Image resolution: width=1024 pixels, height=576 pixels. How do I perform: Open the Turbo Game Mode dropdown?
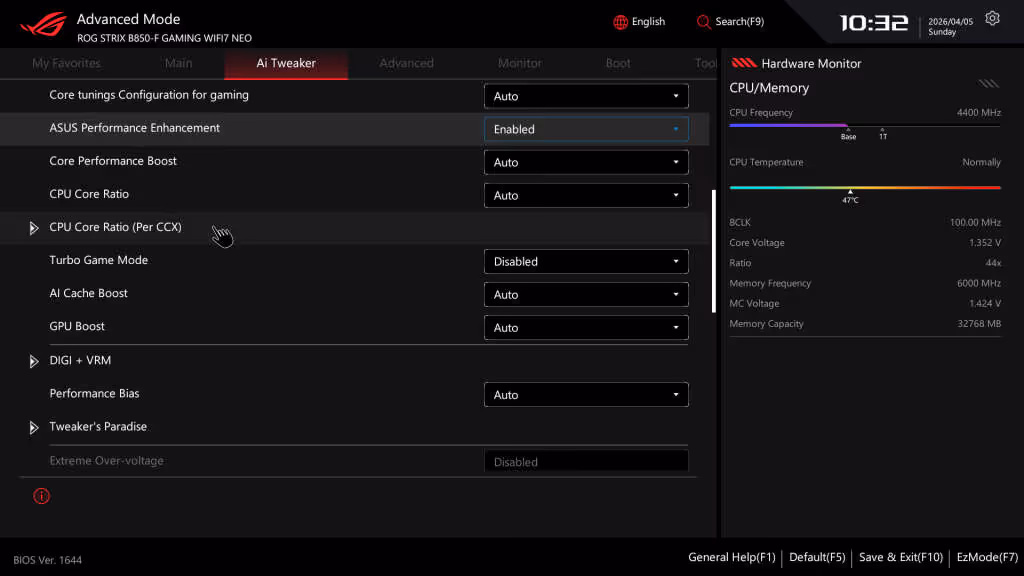coord(586,261)
